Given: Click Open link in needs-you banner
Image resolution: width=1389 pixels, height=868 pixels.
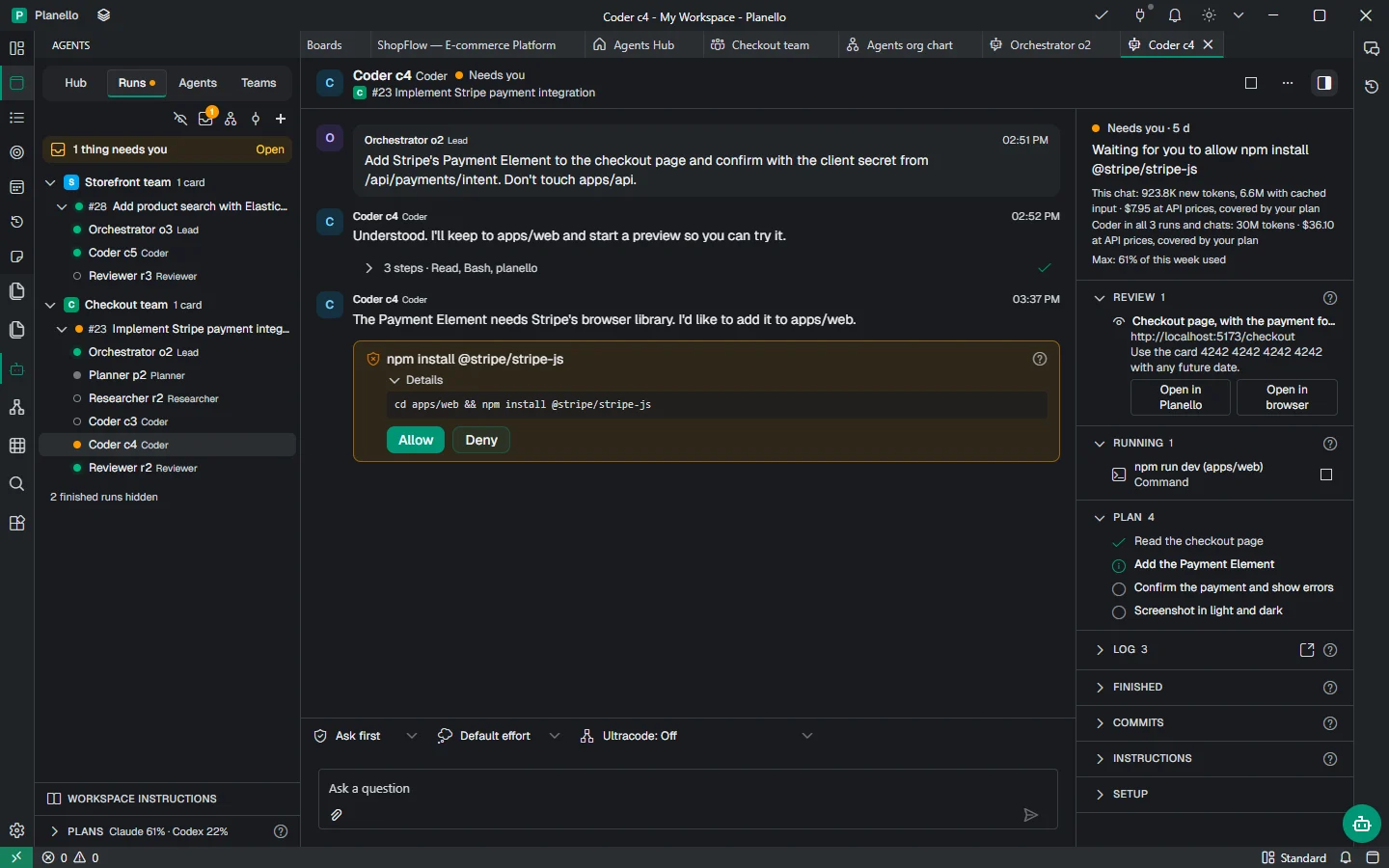Looking at the screenshot, I should [270, 149].
